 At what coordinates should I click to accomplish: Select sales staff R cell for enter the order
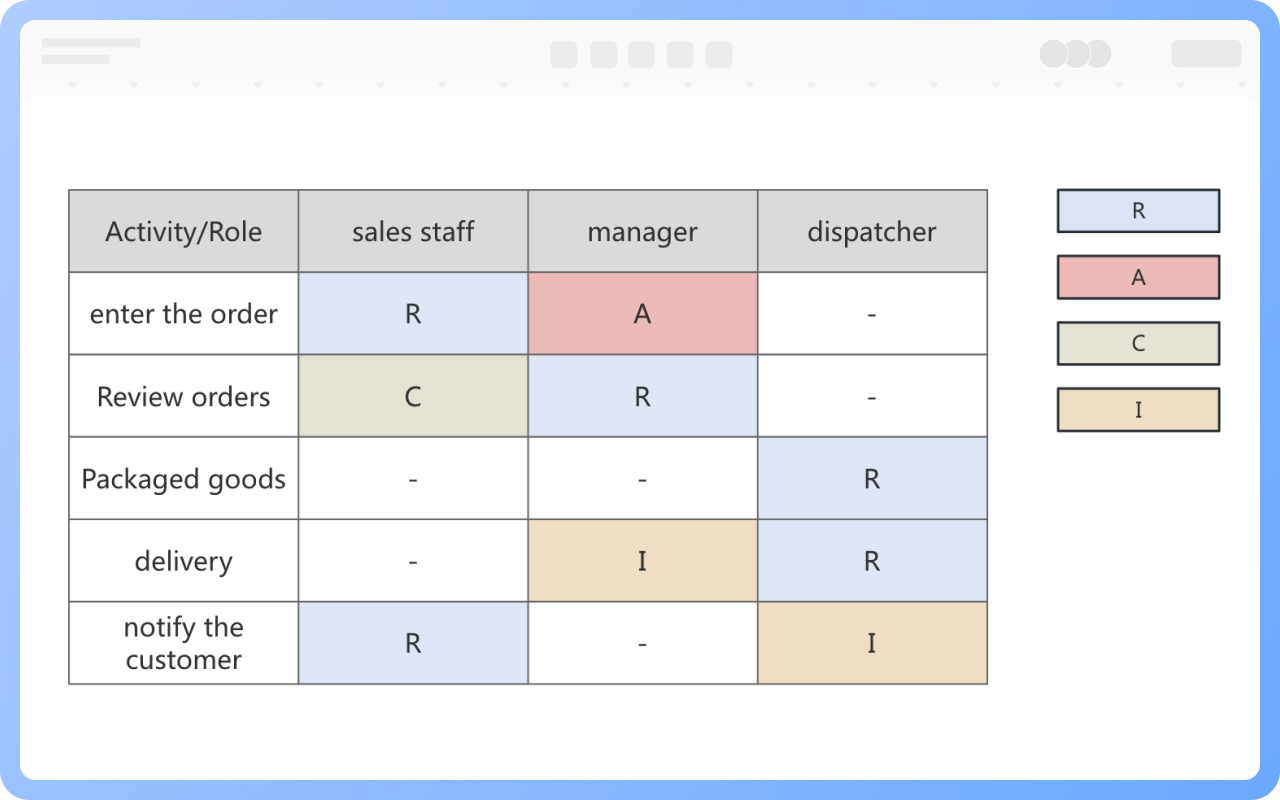tap(413, 314)
